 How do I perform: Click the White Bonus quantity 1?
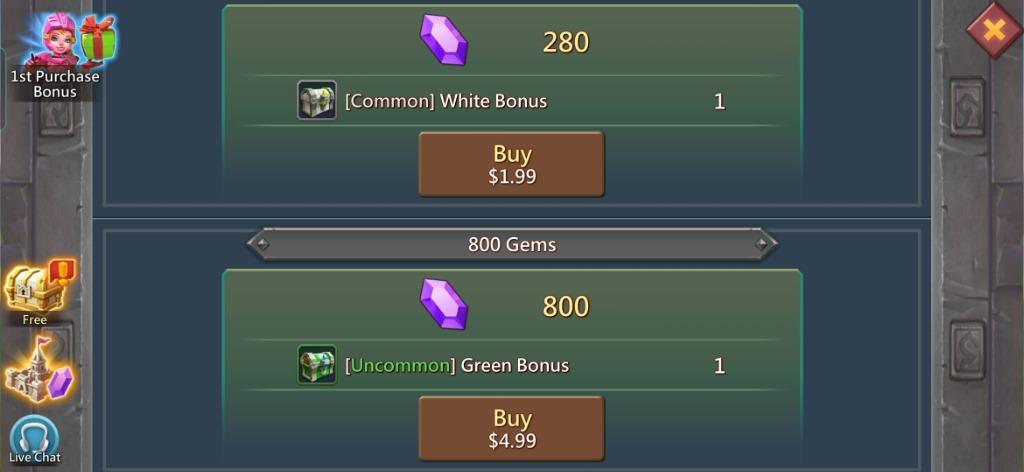click(x=719, y=101)
